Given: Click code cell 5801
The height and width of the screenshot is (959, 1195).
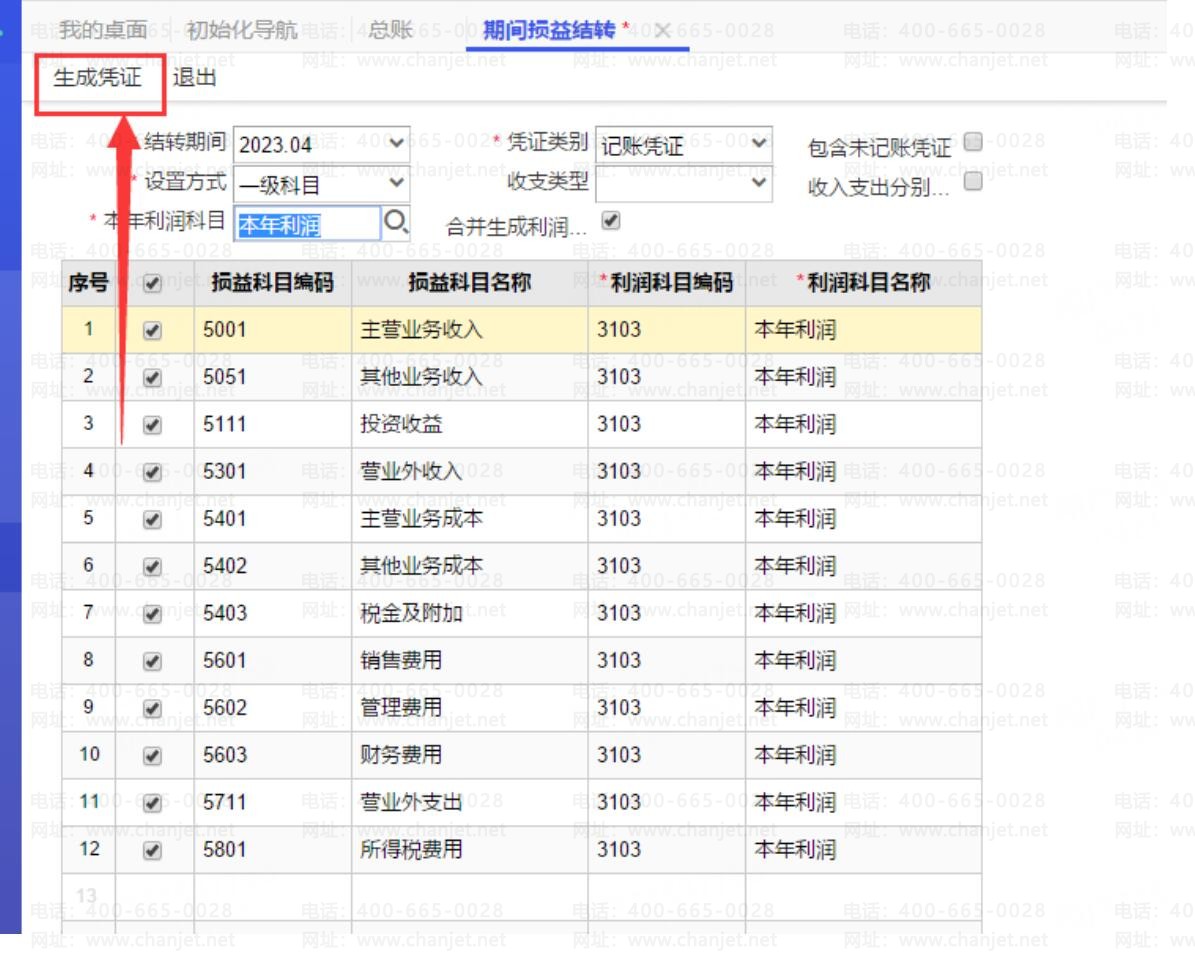Looking at the screenshot, I should [x=273, y=850].
